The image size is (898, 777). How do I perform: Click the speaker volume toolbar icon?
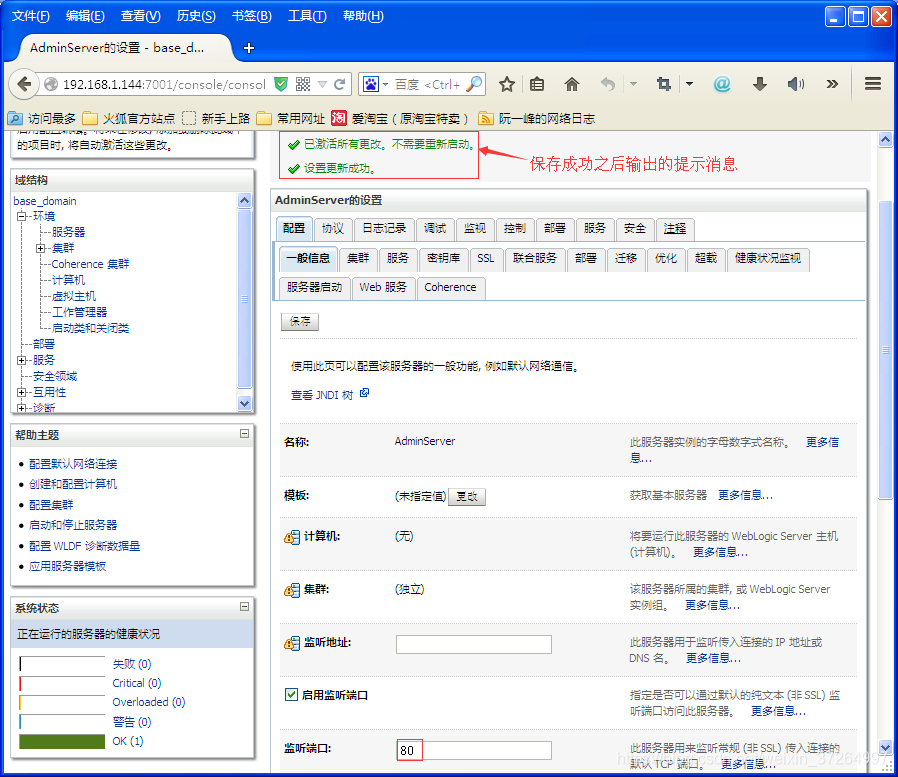coord(795,84)
